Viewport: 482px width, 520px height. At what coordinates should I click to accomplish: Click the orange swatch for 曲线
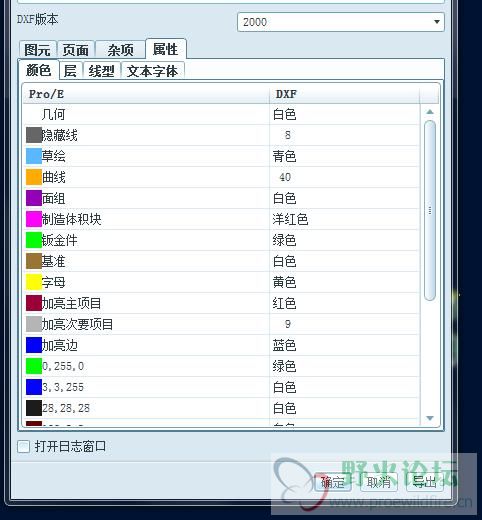click(34, 177)
